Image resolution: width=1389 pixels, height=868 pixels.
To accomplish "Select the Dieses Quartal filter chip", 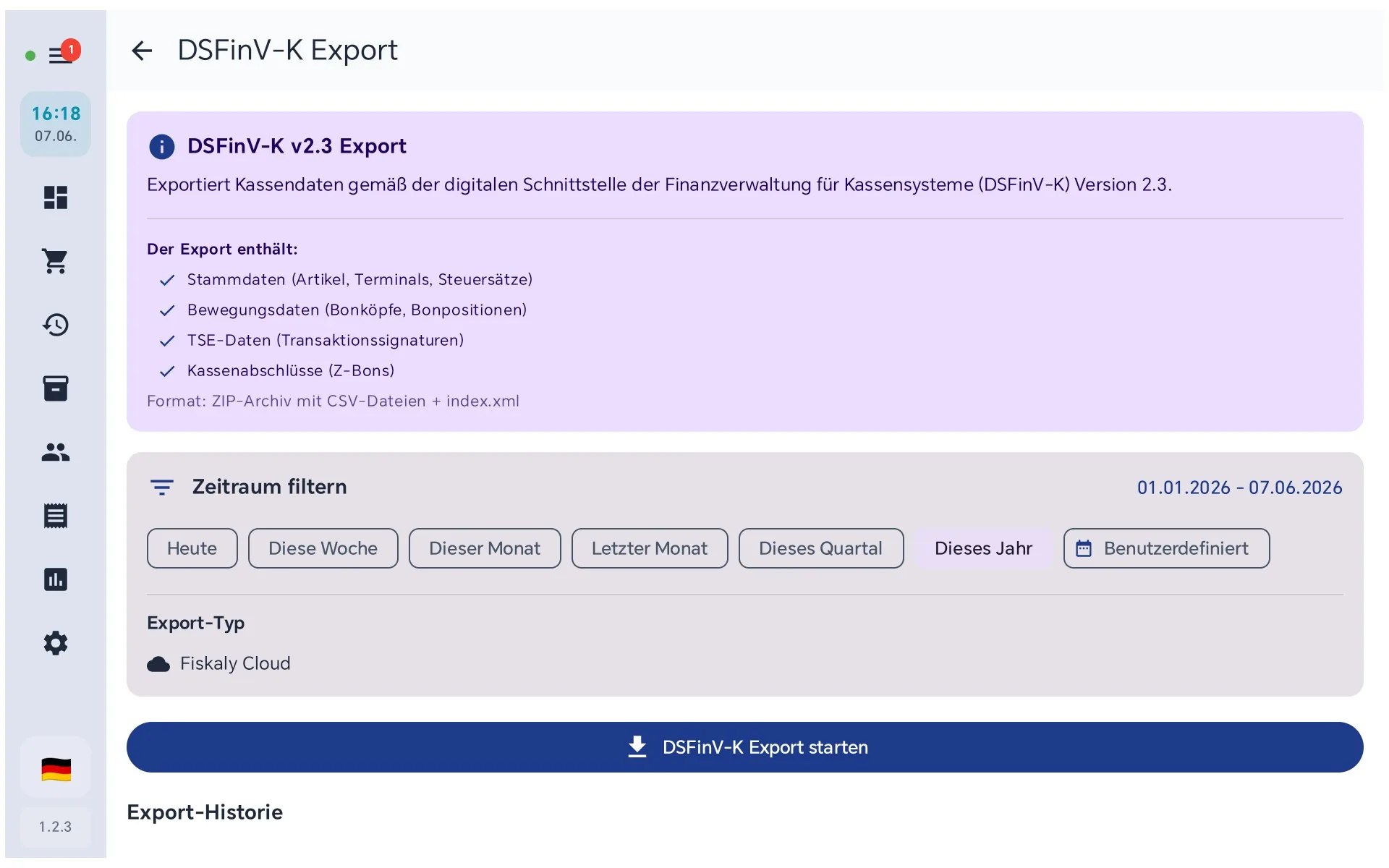I will [821, 548].
